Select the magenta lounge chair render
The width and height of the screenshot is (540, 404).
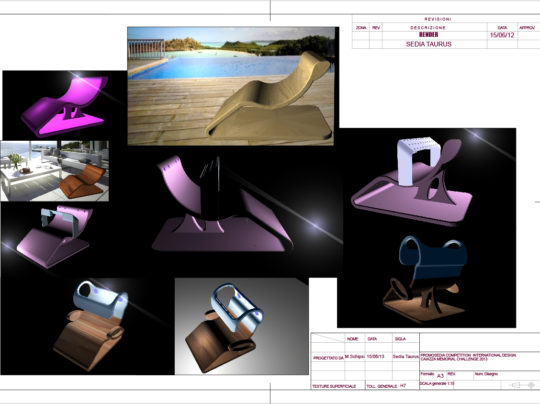64,105
